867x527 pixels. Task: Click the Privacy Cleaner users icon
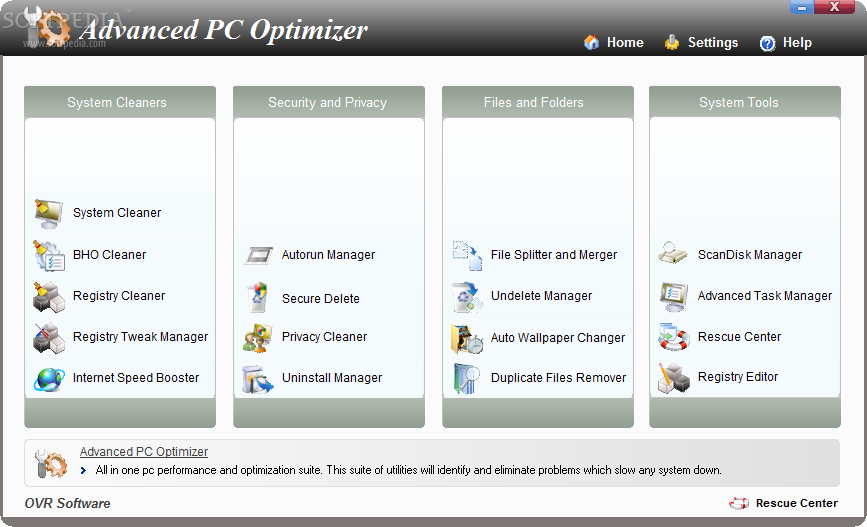coord(258,338)
